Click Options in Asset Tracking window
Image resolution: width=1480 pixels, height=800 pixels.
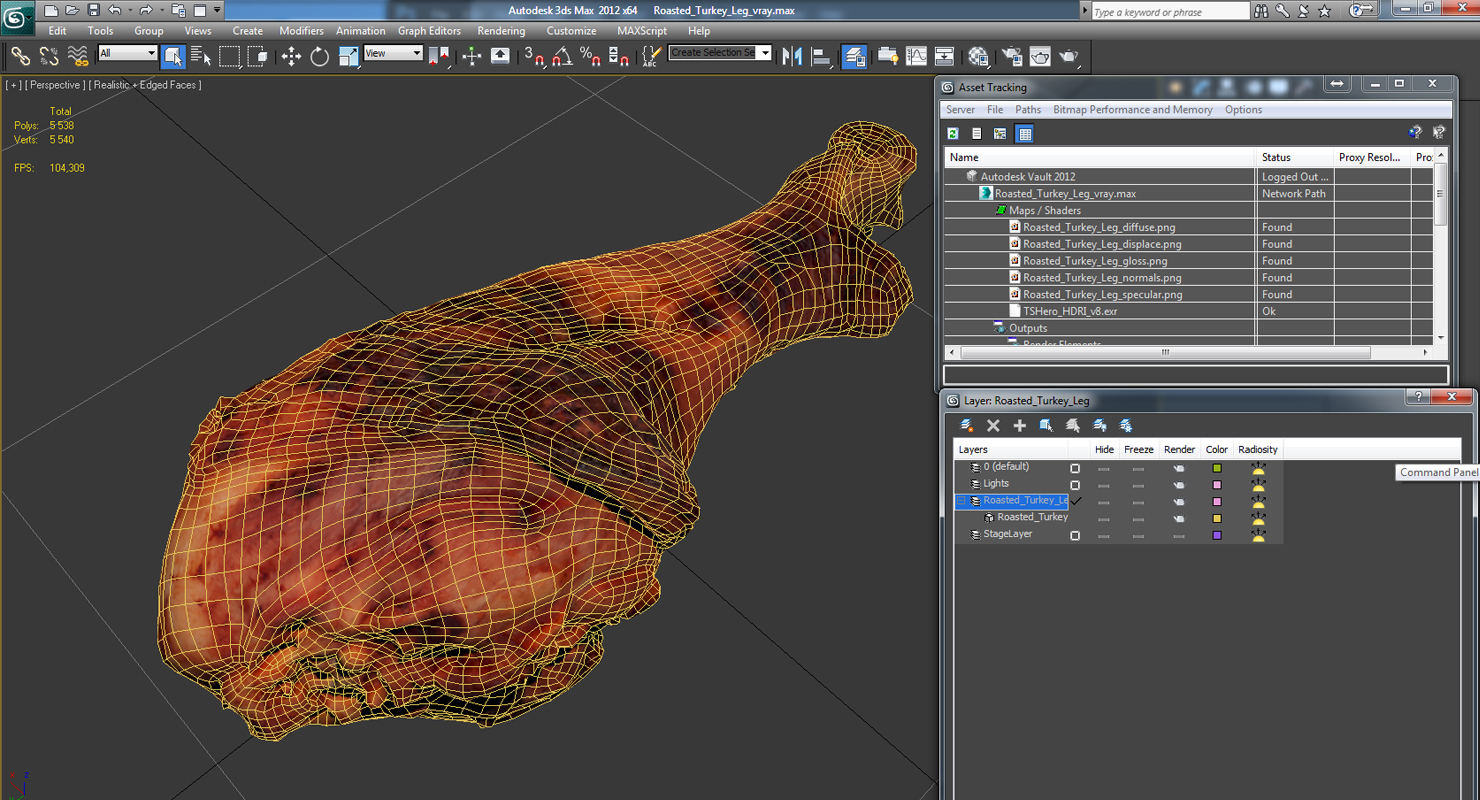tap(1243, 110)
